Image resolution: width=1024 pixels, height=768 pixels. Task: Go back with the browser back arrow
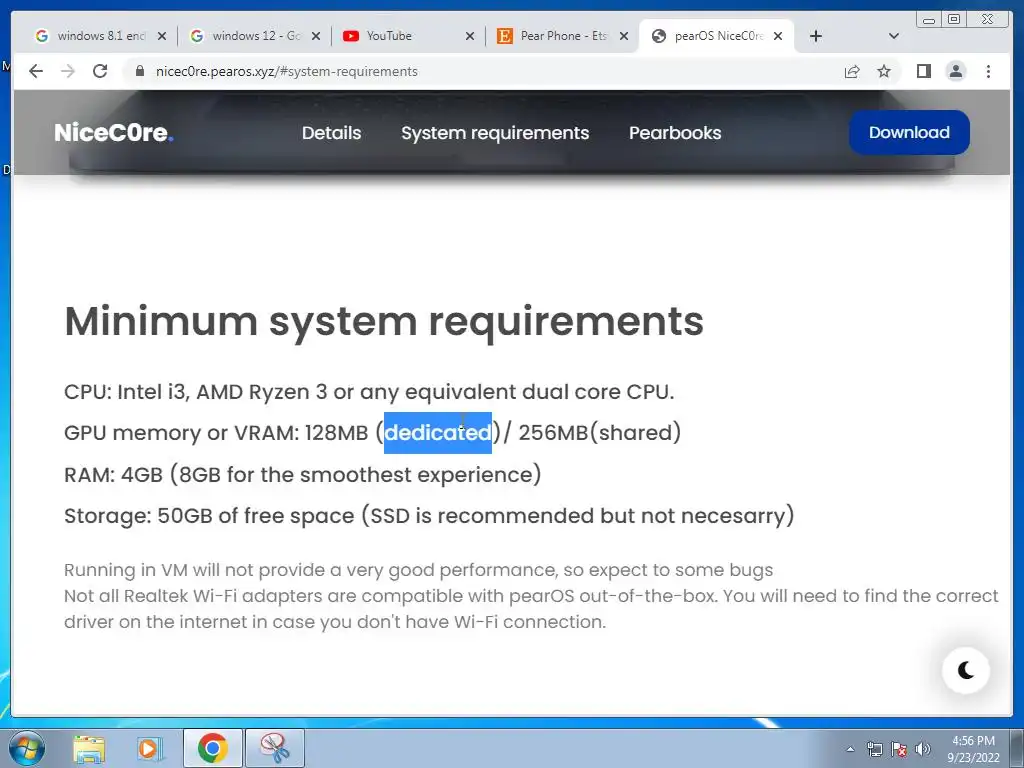click(36, 71)
